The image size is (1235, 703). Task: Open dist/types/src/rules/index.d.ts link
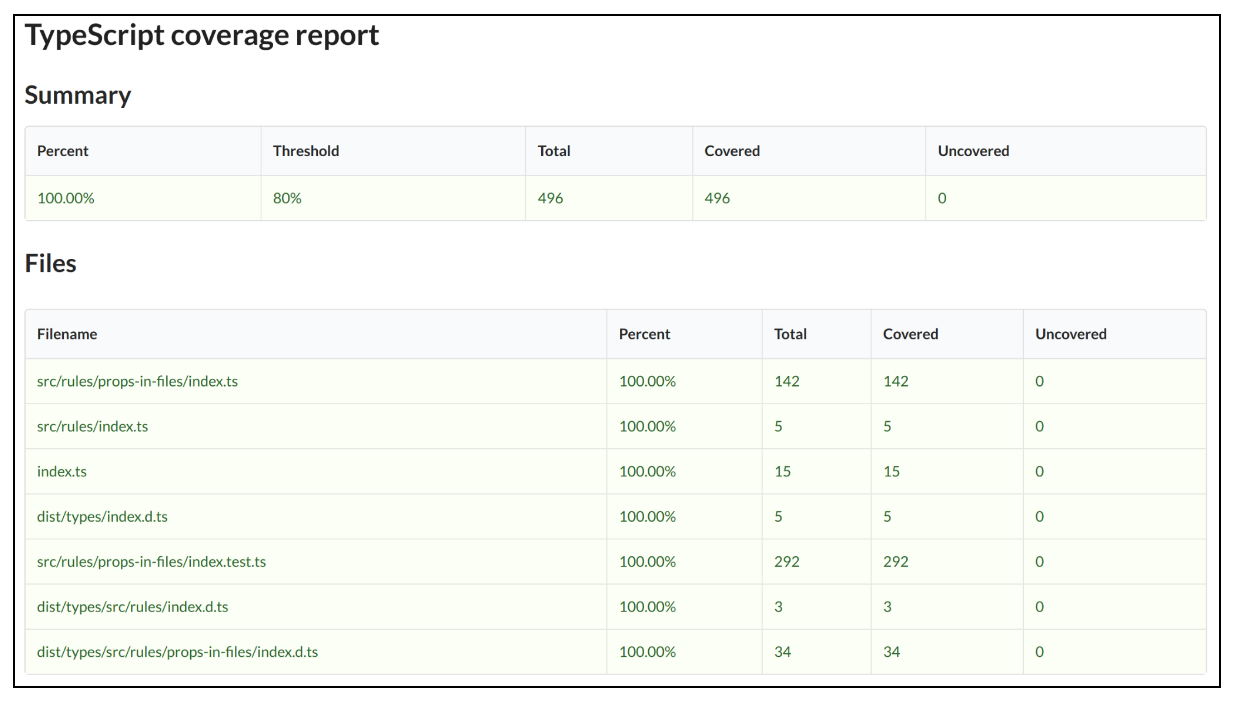tap(133, 606)
